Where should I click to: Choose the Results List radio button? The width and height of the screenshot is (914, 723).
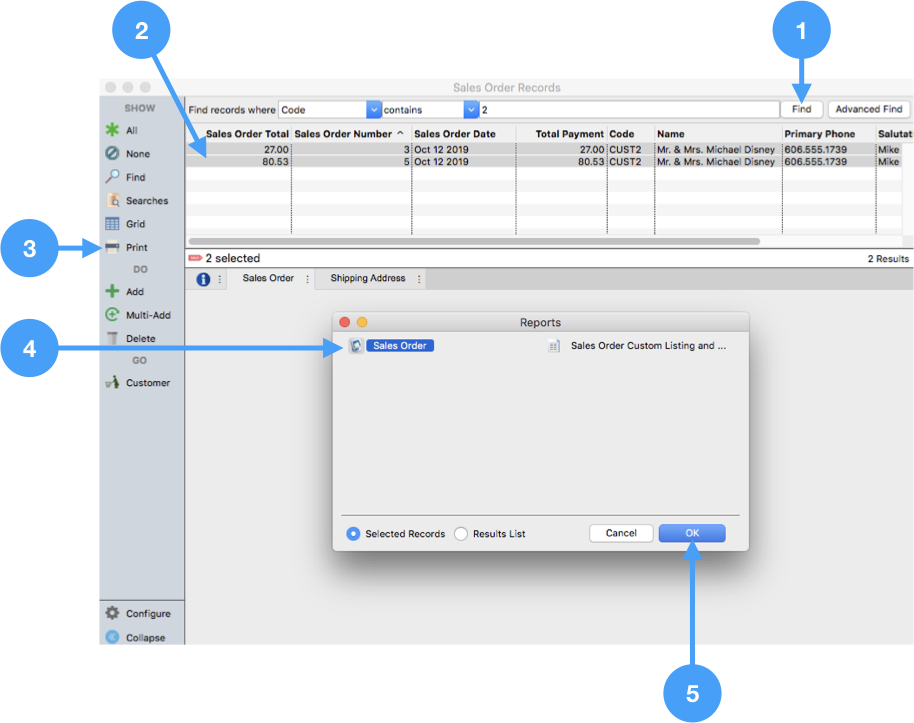pyautogui.click(x=461, y=534)
